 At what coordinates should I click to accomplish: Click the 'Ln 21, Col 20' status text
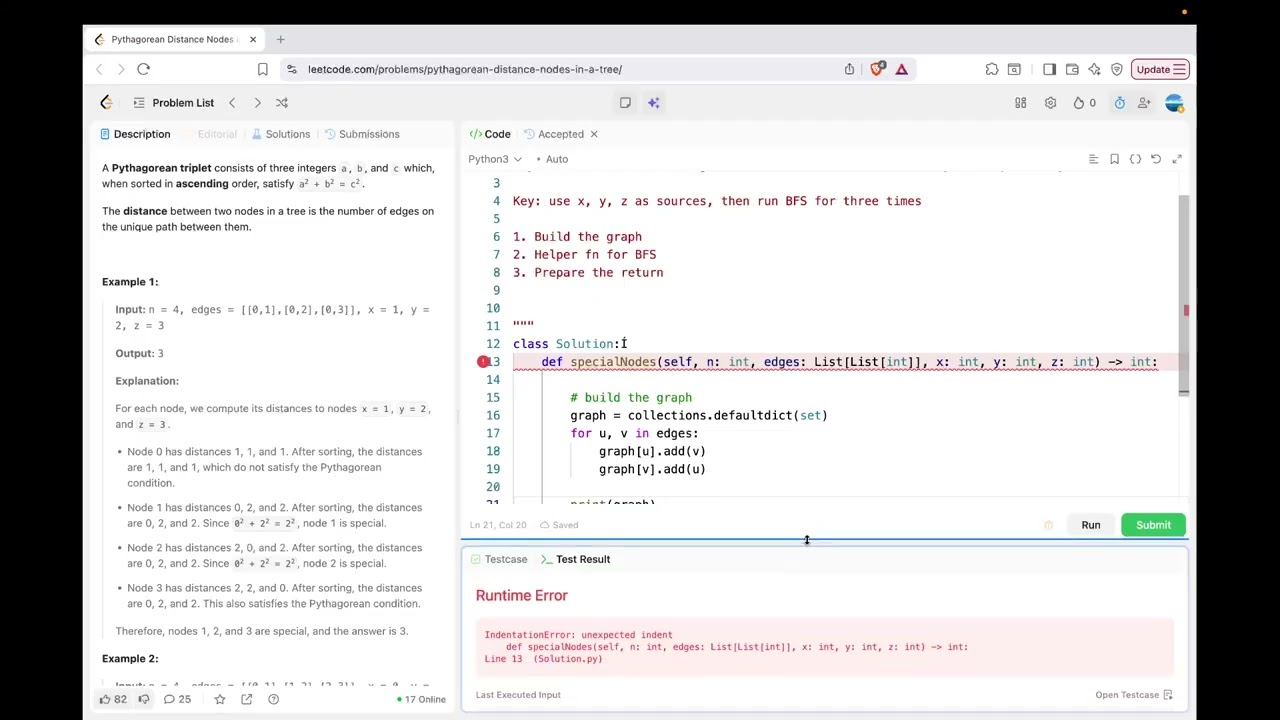498,525
